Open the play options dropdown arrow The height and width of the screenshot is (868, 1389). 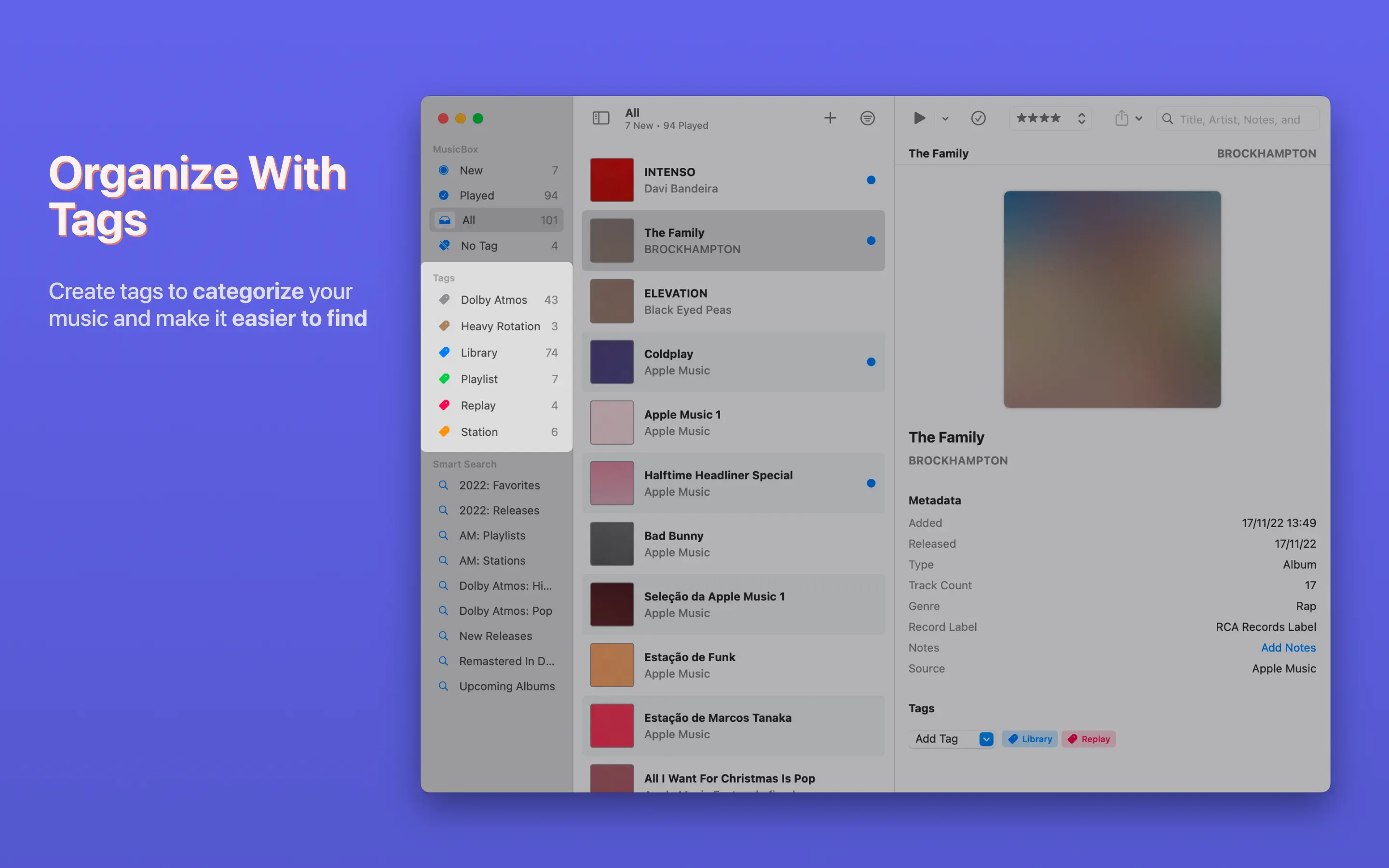tap(945, 119)
